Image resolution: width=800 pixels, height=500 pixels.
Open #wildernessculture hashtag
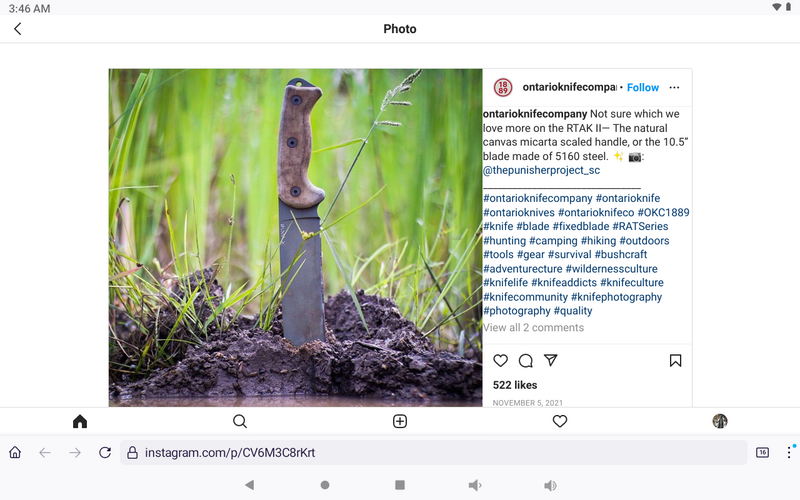[612, 269]
